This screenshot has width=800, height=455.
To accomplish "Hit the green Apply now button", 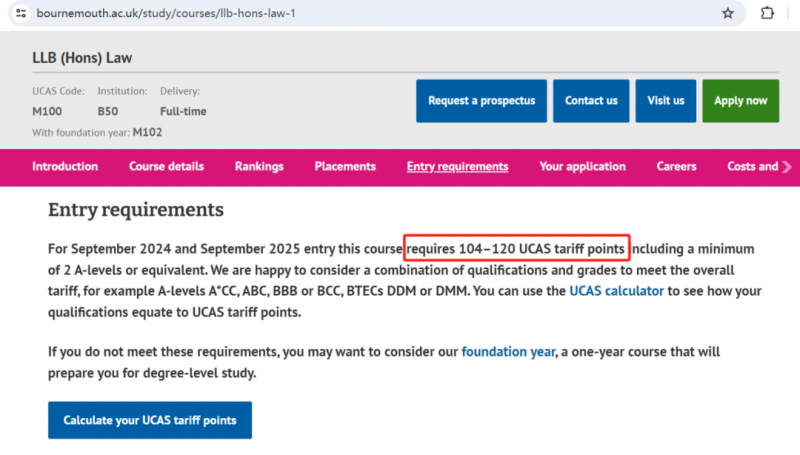I will tap(740, 101).
